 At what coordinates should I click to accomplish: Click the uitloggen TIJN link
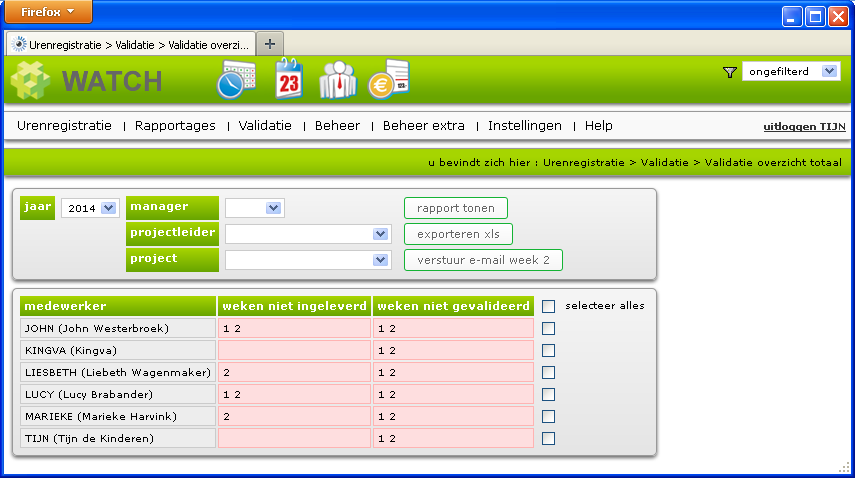point(804,127)
